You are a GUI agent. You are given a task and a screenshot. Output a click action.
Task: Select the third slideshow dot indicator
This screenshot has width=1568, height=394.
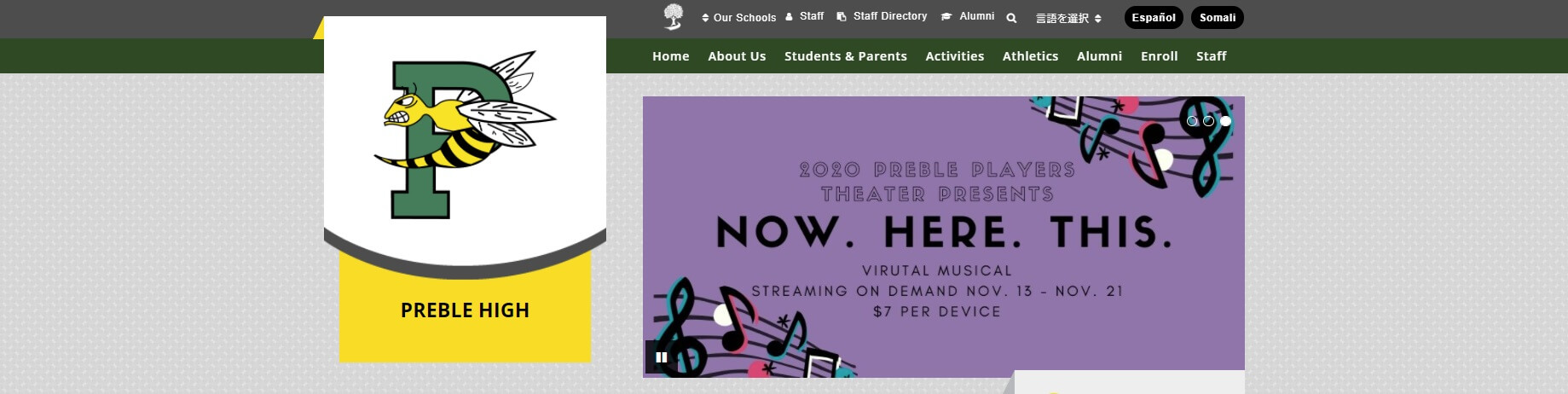[x=1225, y=121]
